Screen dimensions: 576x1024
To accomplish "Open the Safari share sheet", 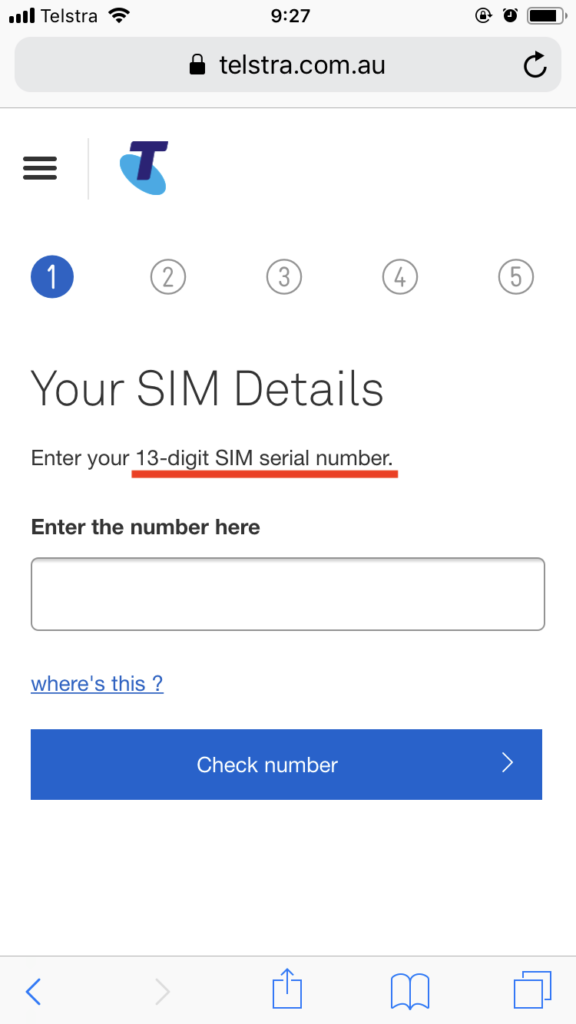I will (x=287, y=989).
